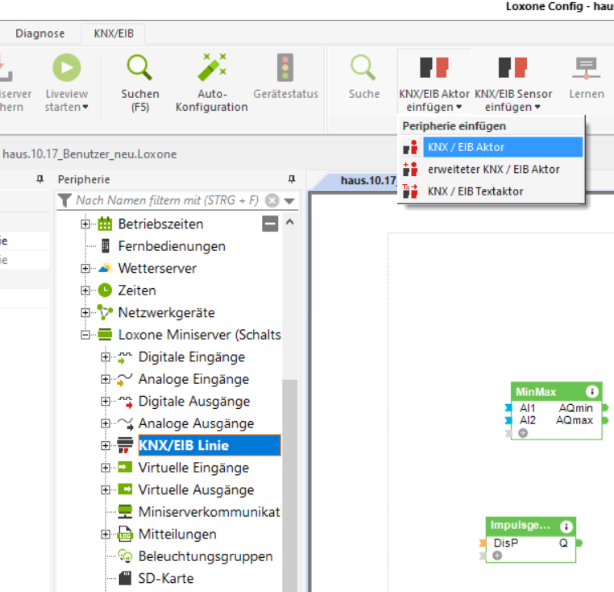Switch to the KNX/EIB ribbon tab

(114, 33)
